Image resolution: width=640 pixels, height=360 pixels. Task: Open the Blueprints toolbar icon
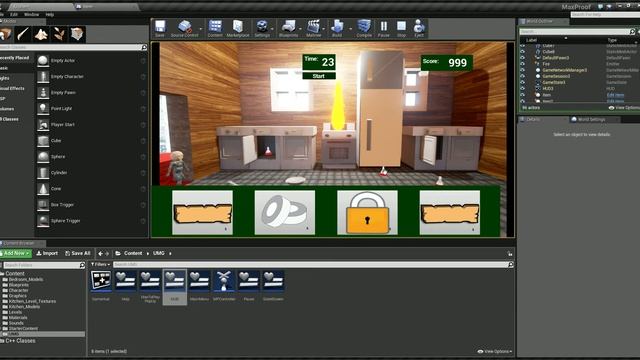click(288, 29)
